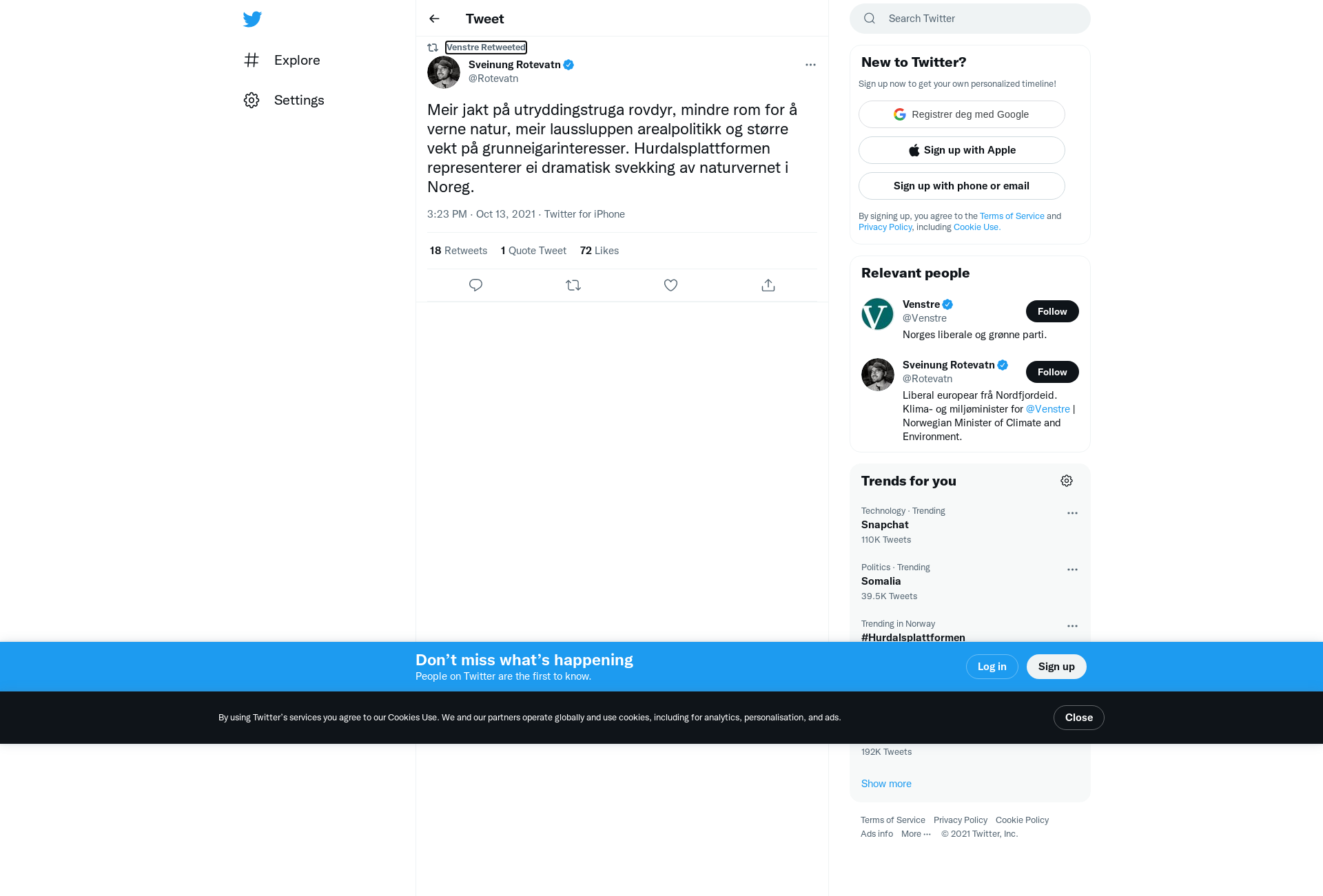Follow the Venstre account
Image resolution: width=1323 pixels, height=896 pixels.
(1052, 311)
